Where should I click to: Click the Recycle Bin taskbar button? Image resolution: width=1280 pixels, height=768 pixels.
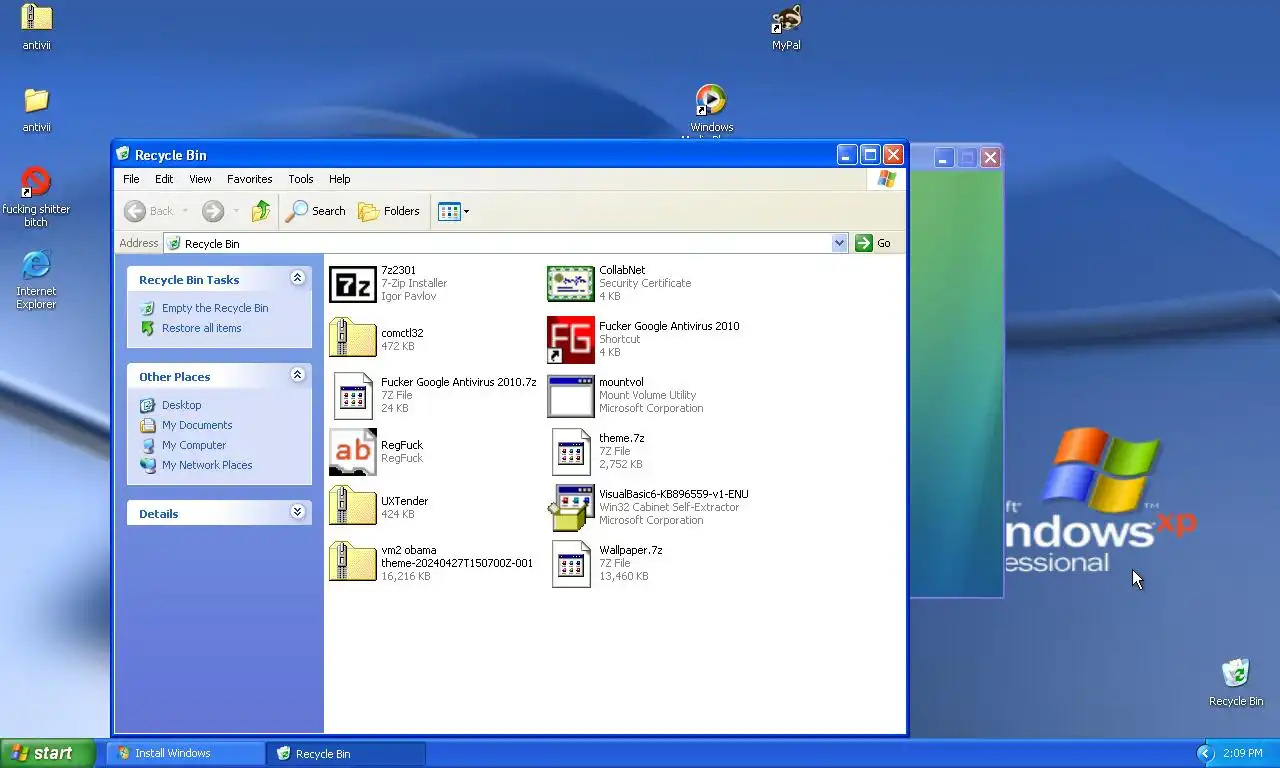pos(346,753)
